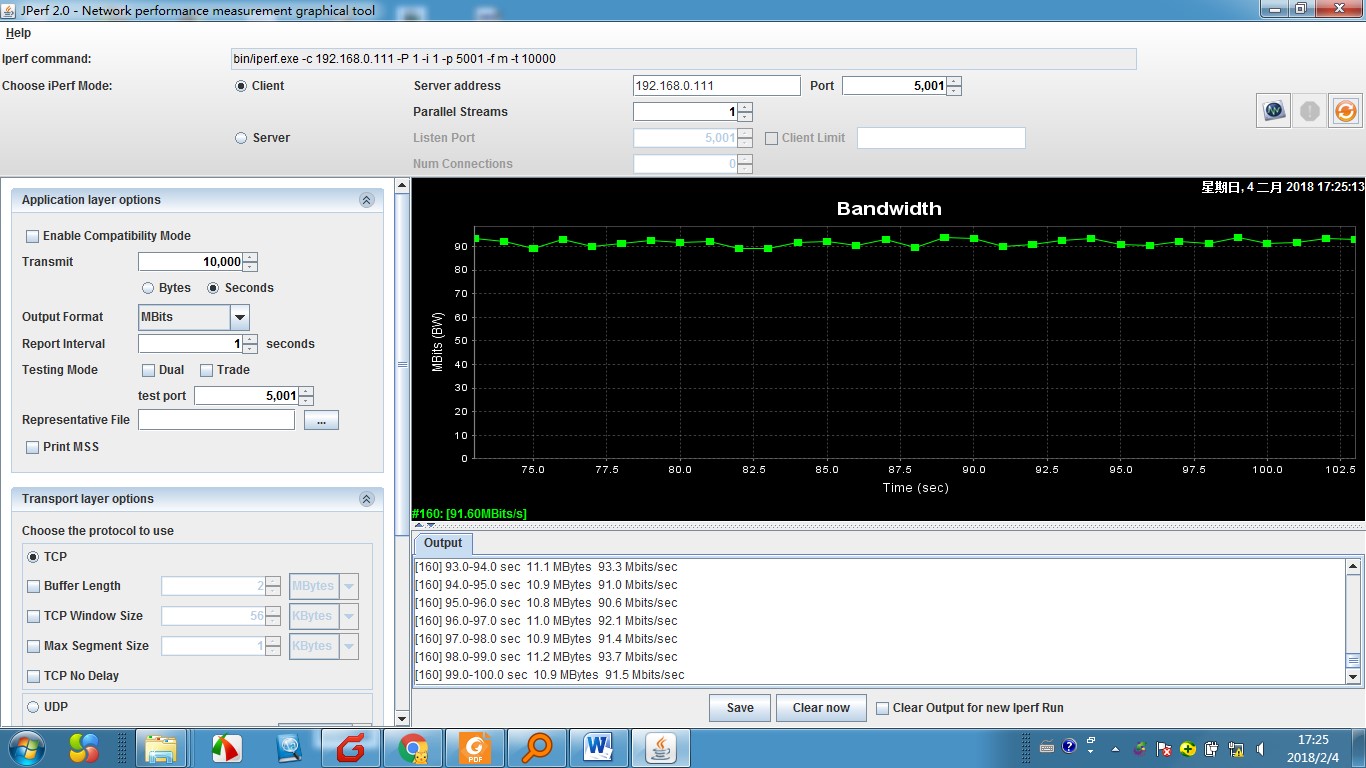The height and width of the screenshot is (768, 1366).
Task: Switch to Microsoft Word in the taskbar
Action: pos(599,748)
